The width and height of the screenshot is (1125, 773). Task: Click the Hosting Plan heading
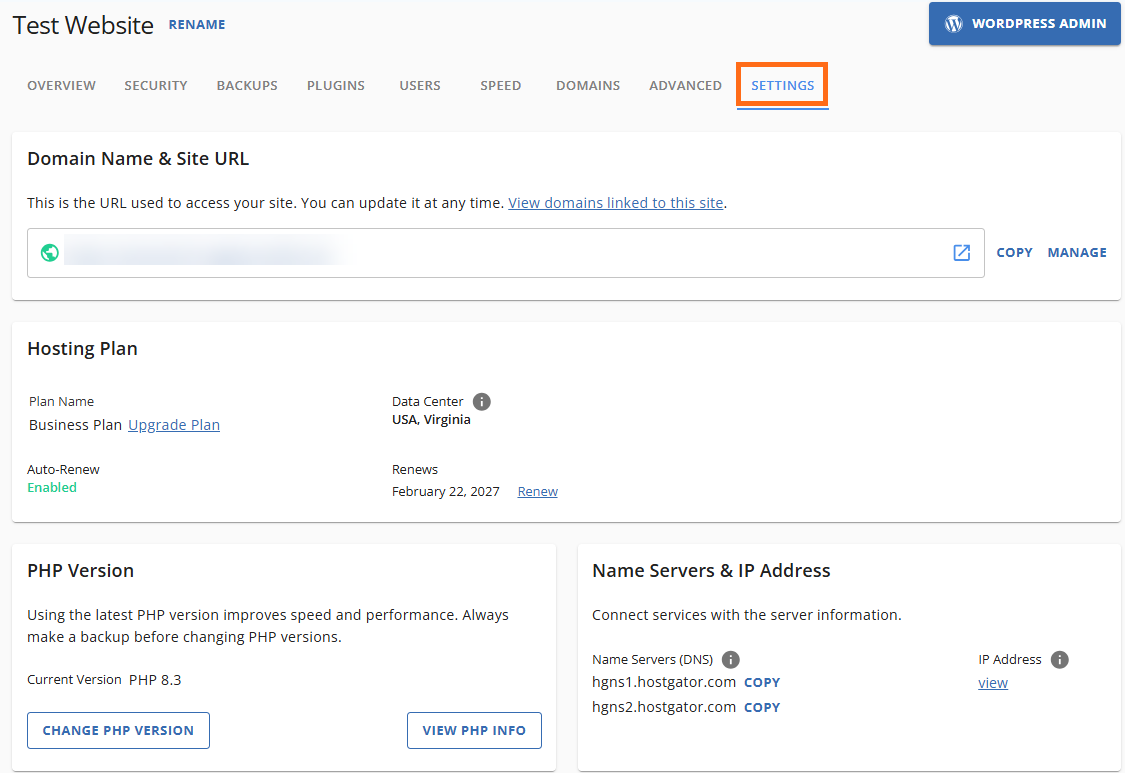[83, 349]
